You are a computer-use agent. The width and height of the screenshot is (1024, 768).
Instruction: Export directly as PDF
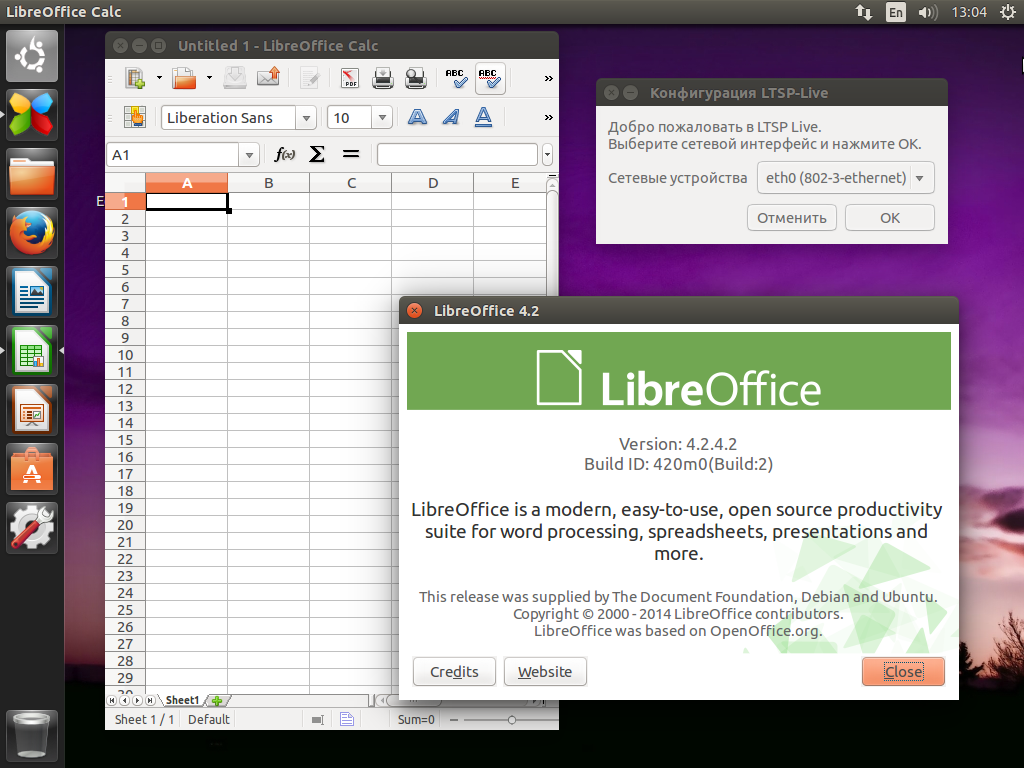tap(350, 78)
